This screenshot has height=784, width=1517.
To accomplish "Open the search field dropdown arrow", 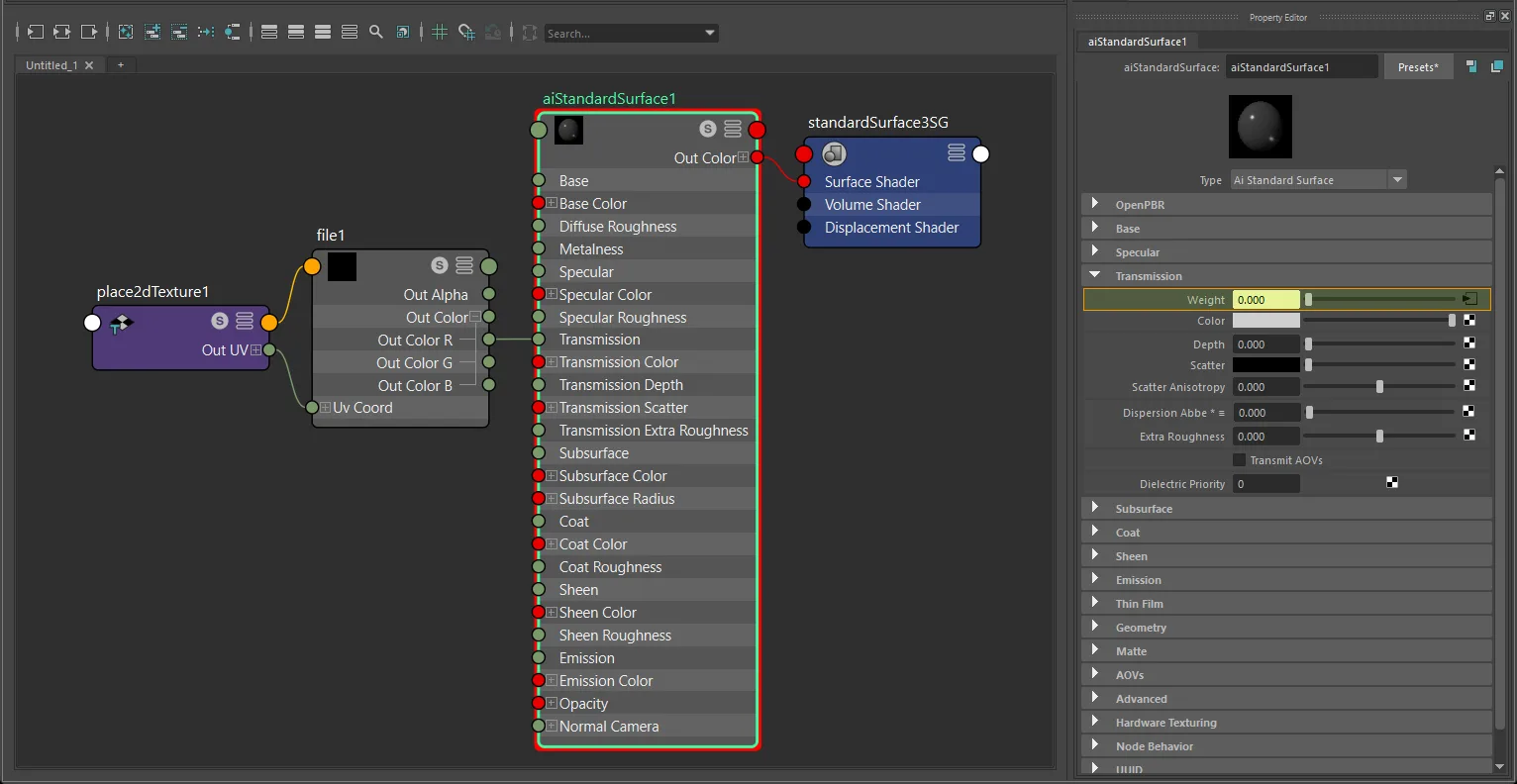I will [x=710, y=33].
